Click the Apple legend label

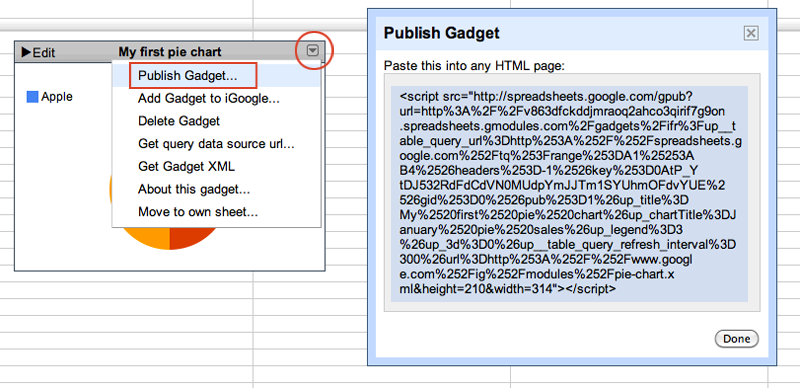[x=57, y=96]
